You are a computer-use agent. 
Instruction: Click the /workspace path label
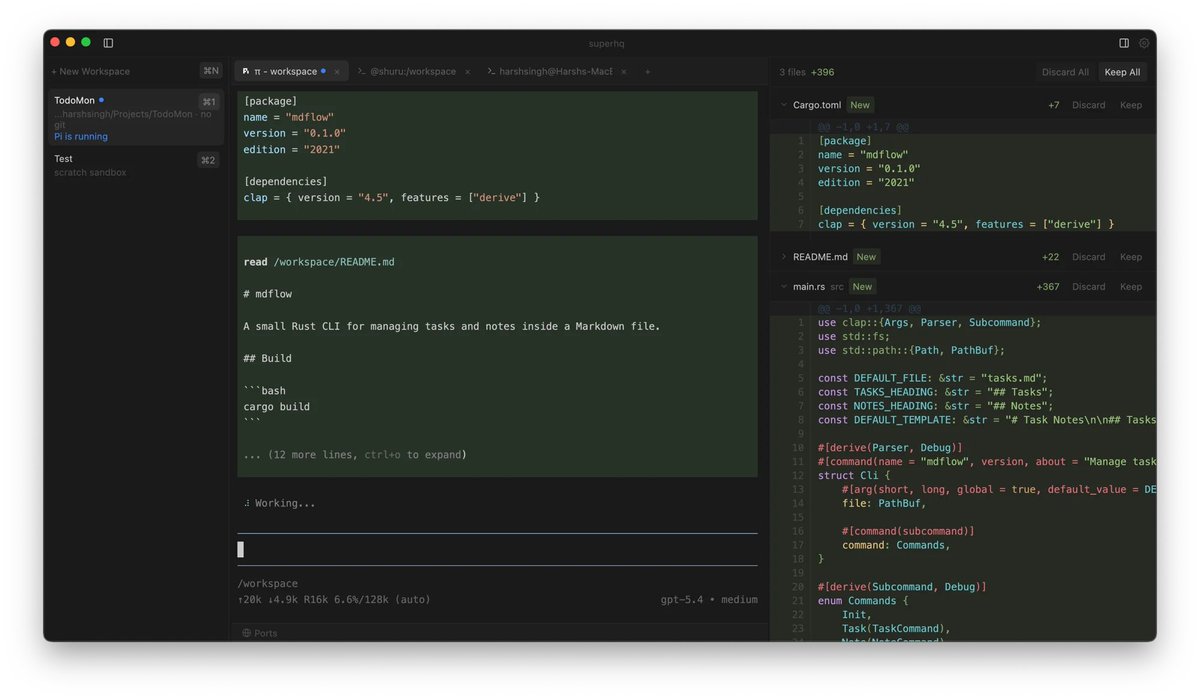[x=267, y=584]
